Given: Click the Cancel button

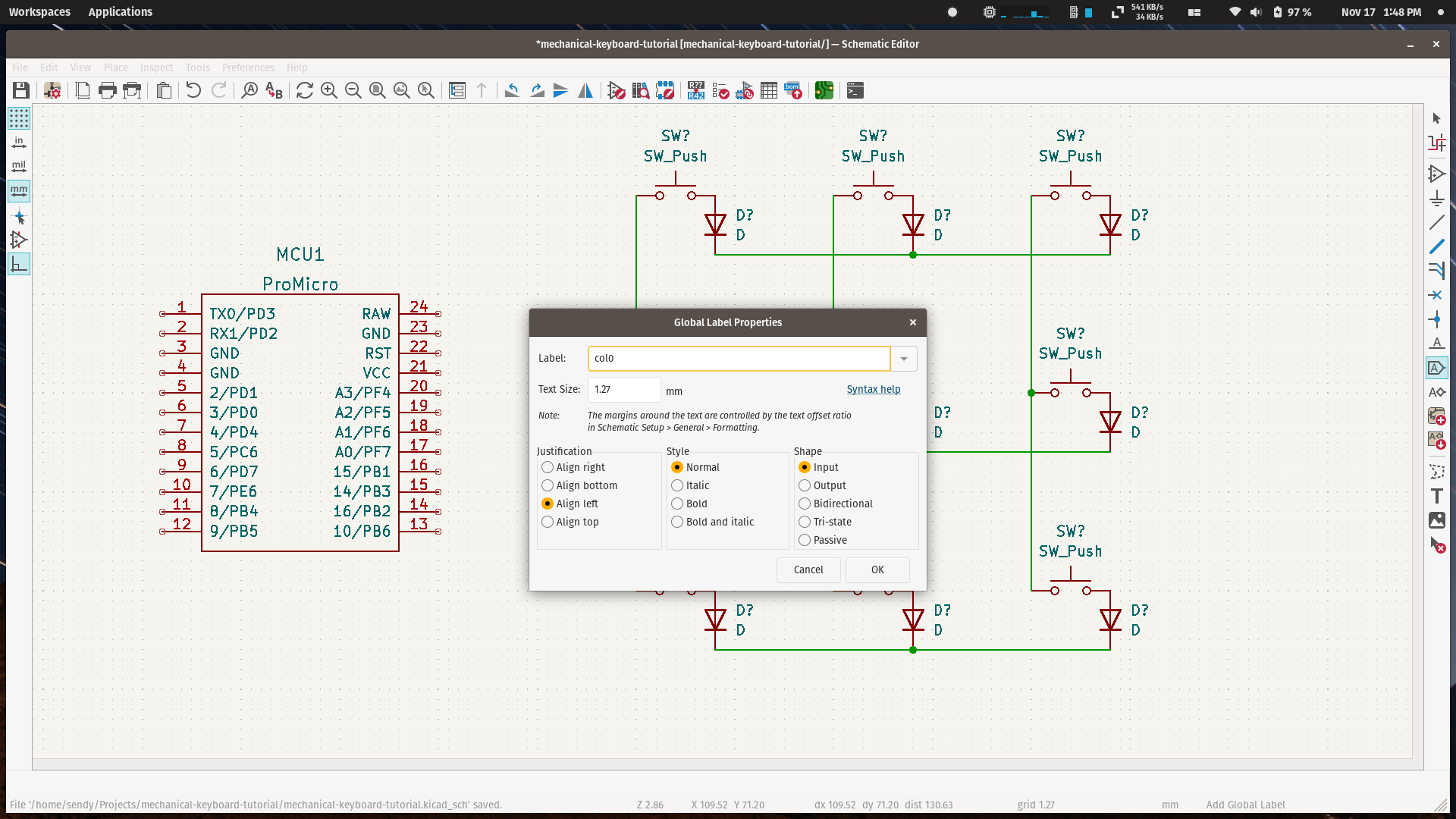Looking at the screenshot, I should click(x=808, y=569).
